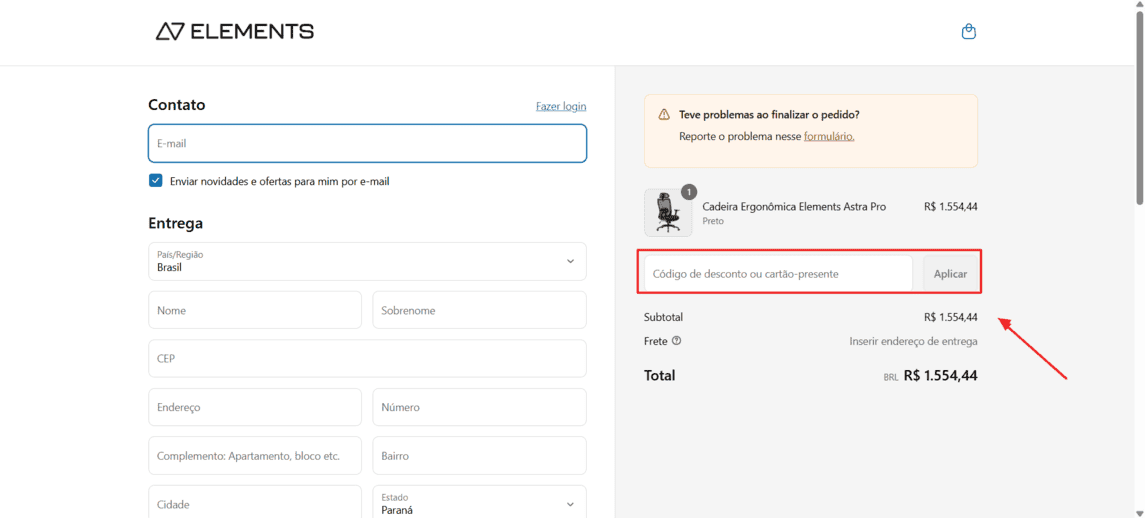Click the Frete help question-mark icon

(676, 340)
